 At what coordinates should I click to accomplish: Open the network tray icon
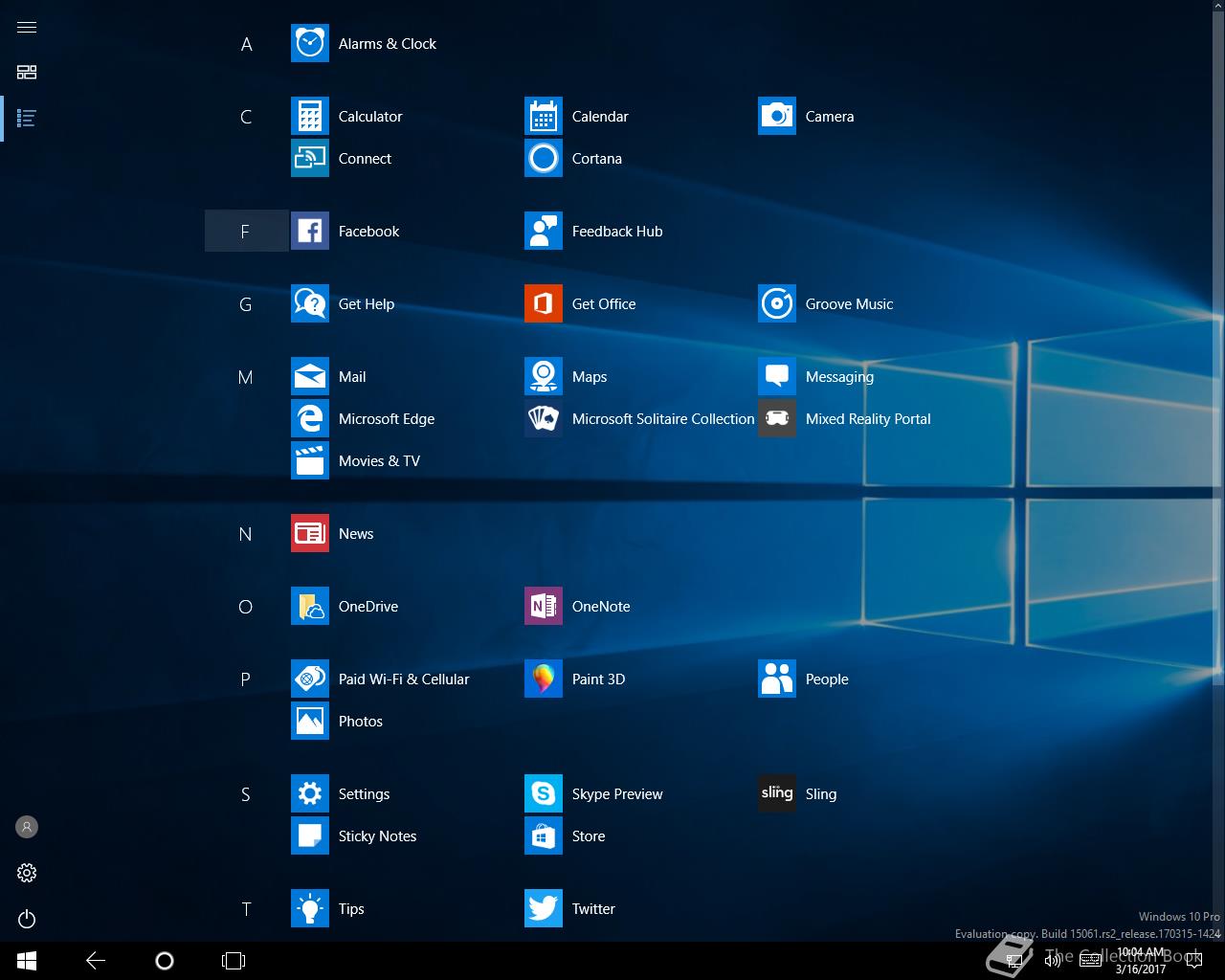coord(1016,961)
